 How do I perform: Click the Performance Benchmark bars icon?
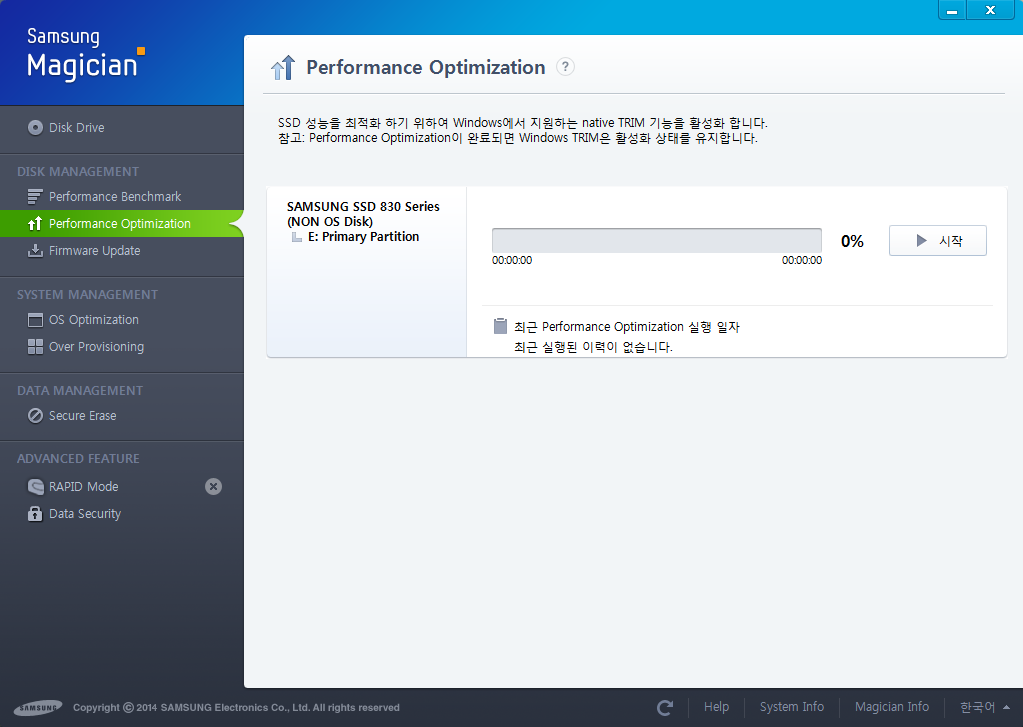point(36,197)
